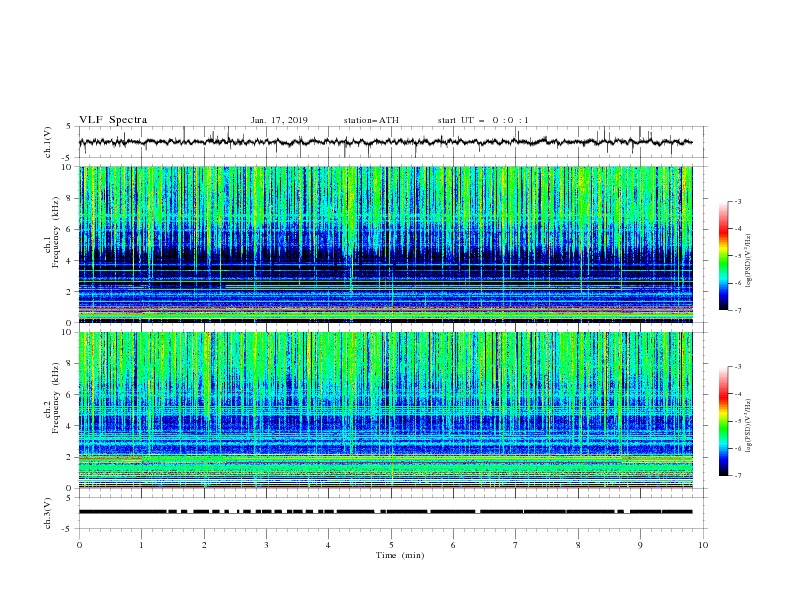792x612 pixels.
Task: Click the ch.1(V) waveform axis label
Action: tap(48, 142)
